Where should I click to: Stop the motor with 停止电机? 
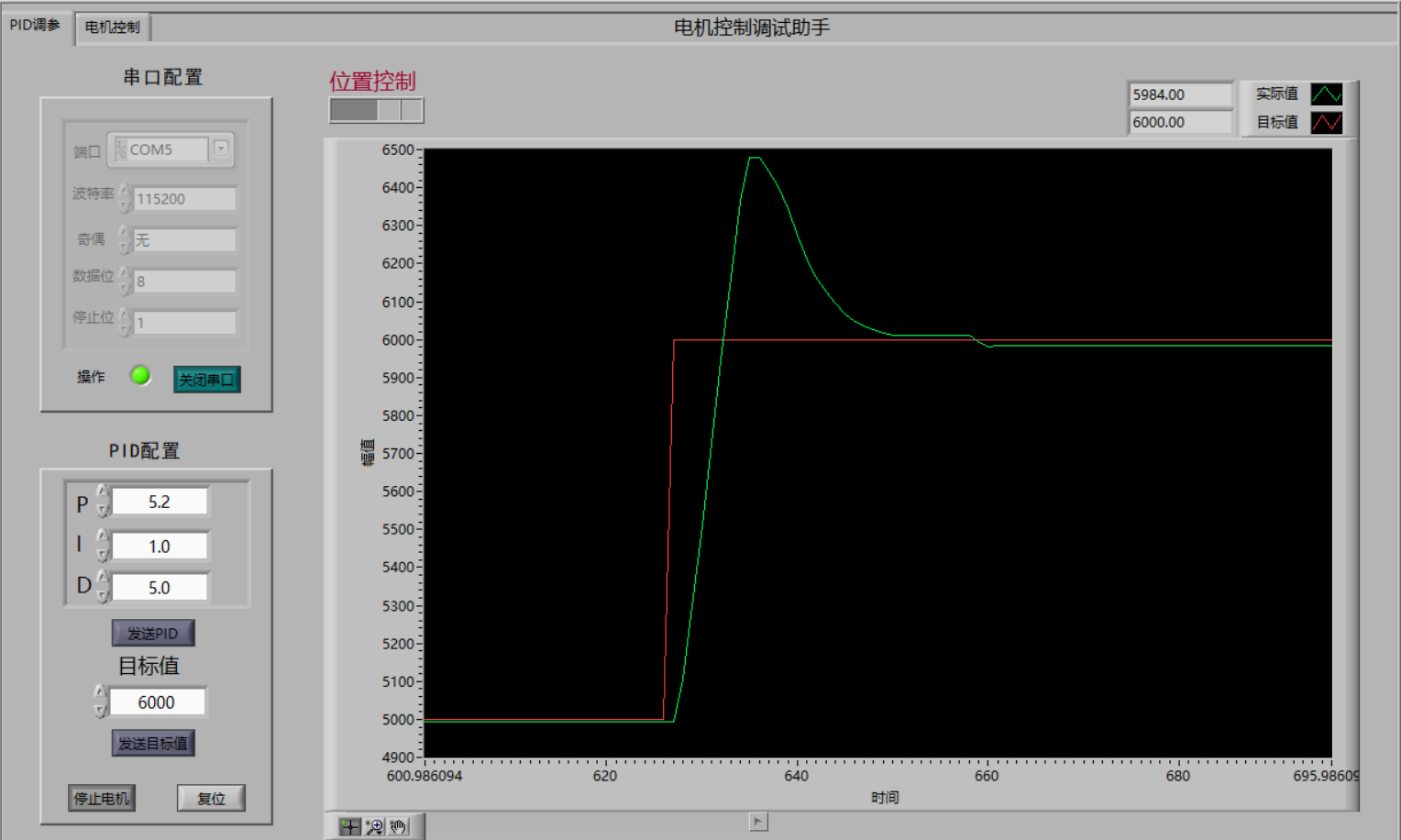(x=102, y=798)
